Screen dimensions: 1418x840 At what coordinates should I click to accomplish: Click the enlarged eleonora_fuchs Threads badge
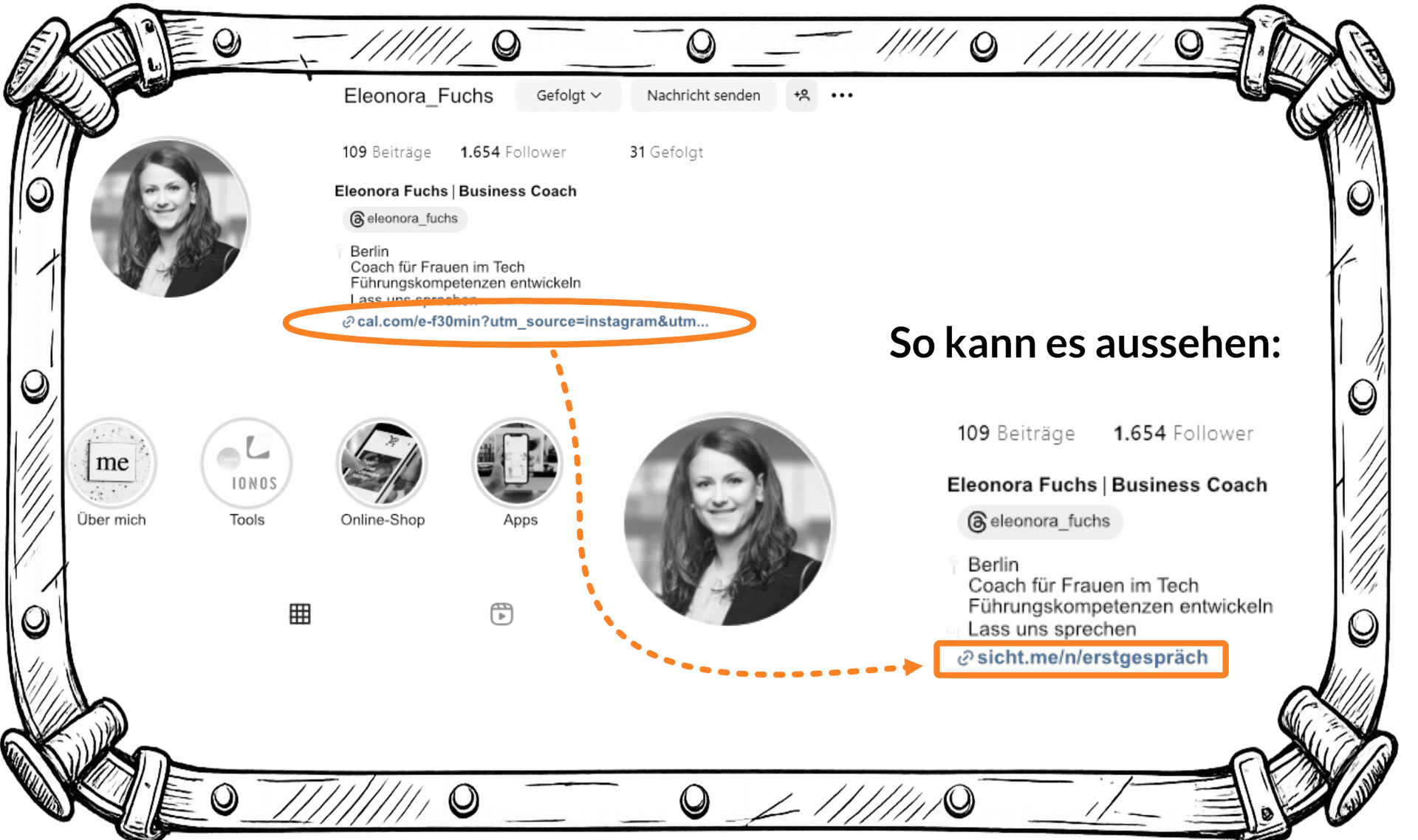[1040, 522]
